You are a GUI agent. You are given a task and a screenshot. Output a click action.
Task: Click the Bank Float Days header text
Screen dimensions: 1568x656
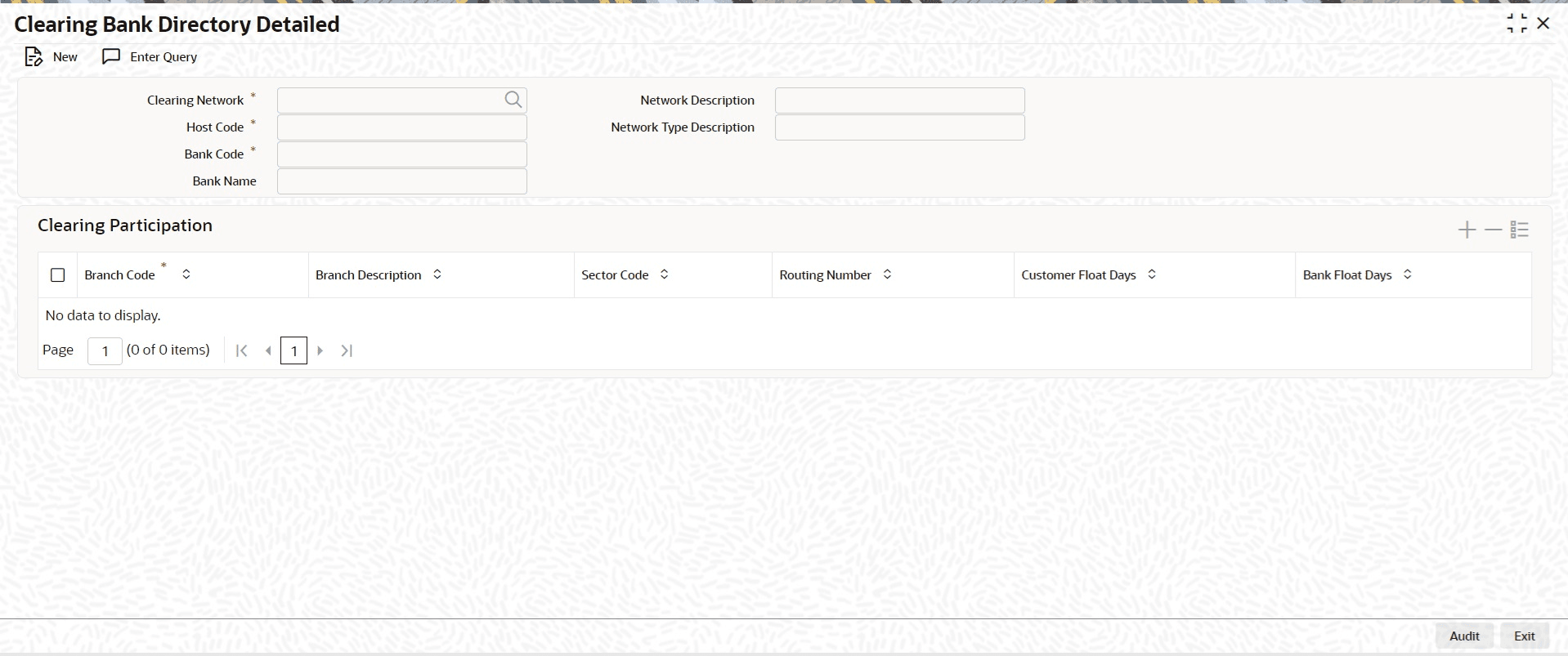1347,274
